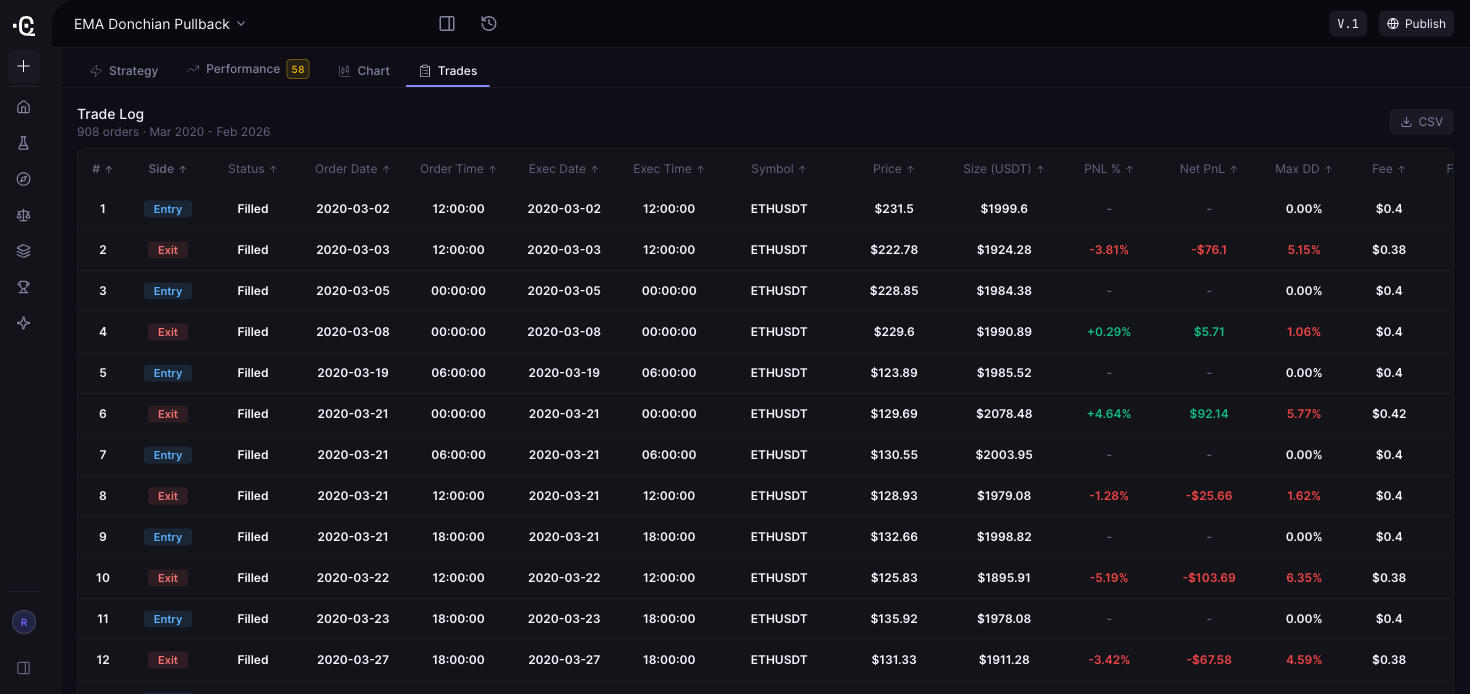The width and height of the screenshot is (1470, 694).
Task: Open the EMA Donchian Pullback strategy dropdown
Action: 160,24
